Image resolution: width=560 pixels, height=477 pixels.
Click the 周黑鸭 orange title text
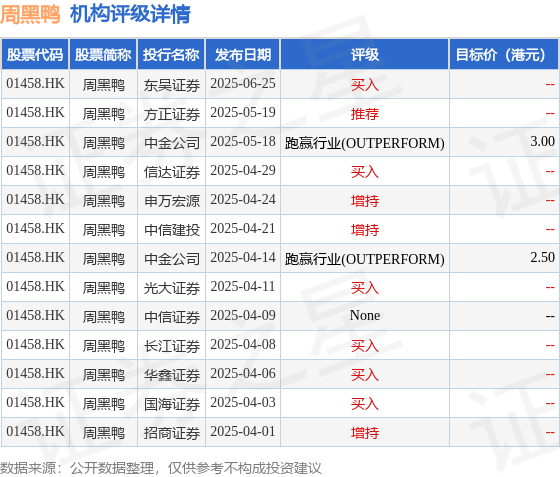(x=30, y=15)
